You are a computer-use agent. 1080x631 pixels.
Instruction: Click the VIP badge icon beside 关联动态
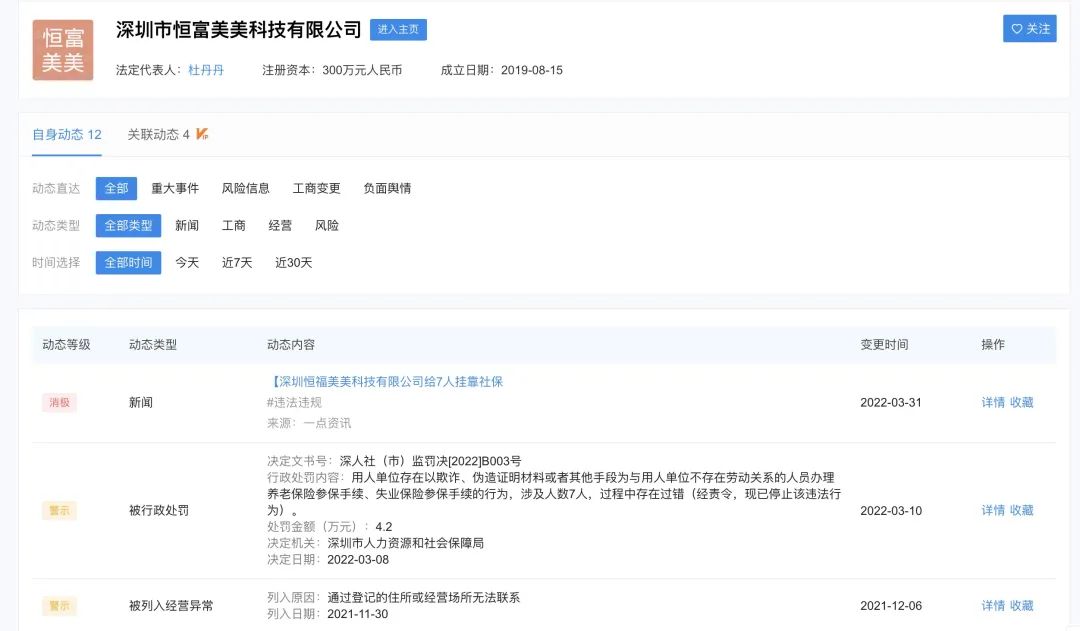[x=202, y=134]
